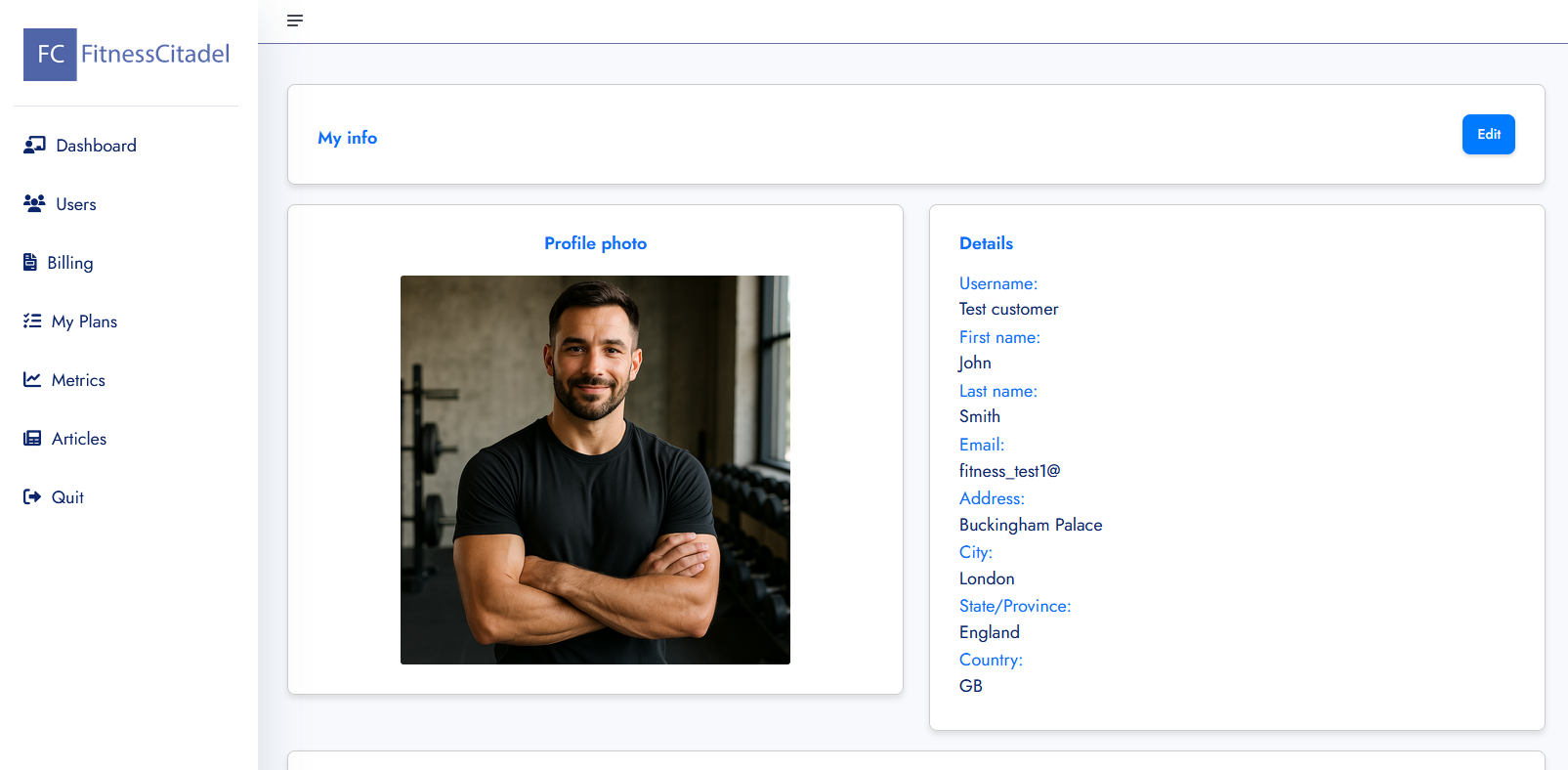Select the 'Users' text in the sidebar menu
The width and height of the screenshot is (1568, 770).
coord(76,204)
